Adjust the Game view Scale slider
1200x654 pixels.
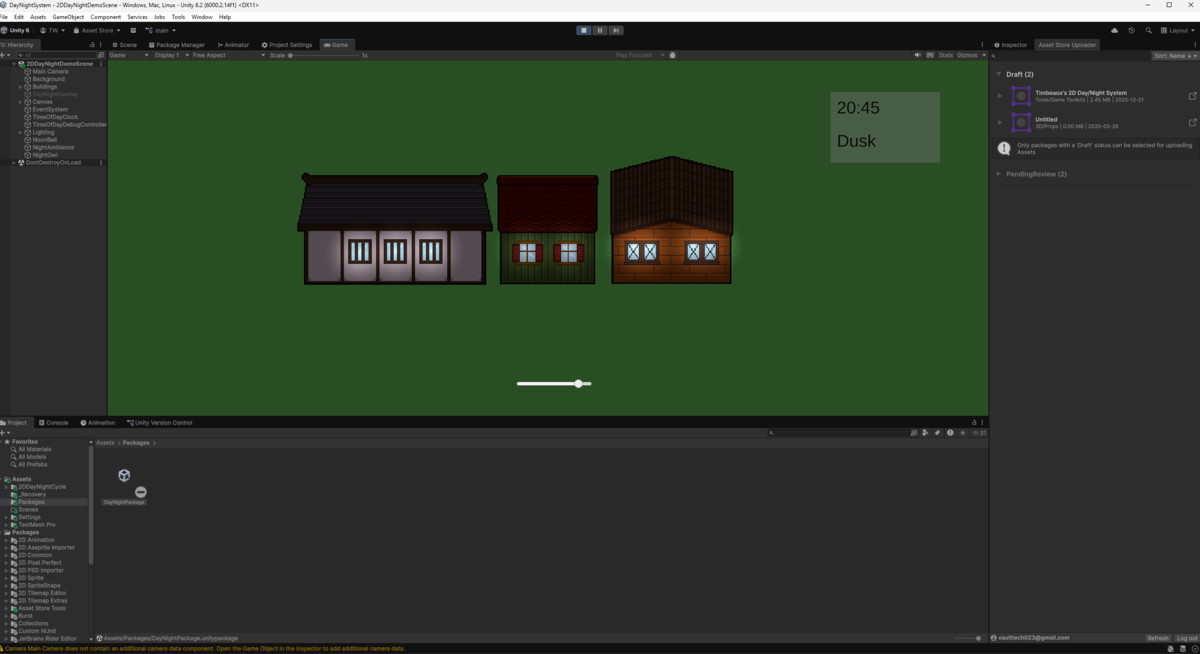point(325,55)
